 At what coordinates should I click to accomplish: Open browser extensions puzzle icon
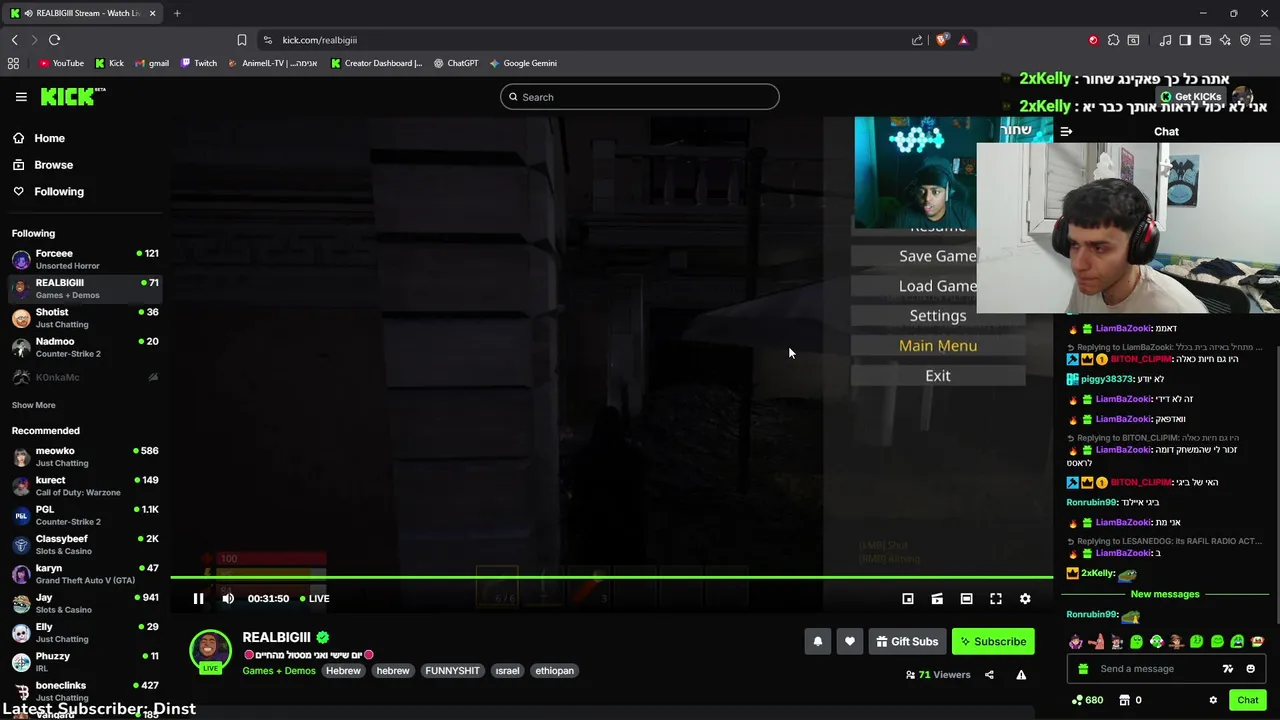tap(1113, 40)
